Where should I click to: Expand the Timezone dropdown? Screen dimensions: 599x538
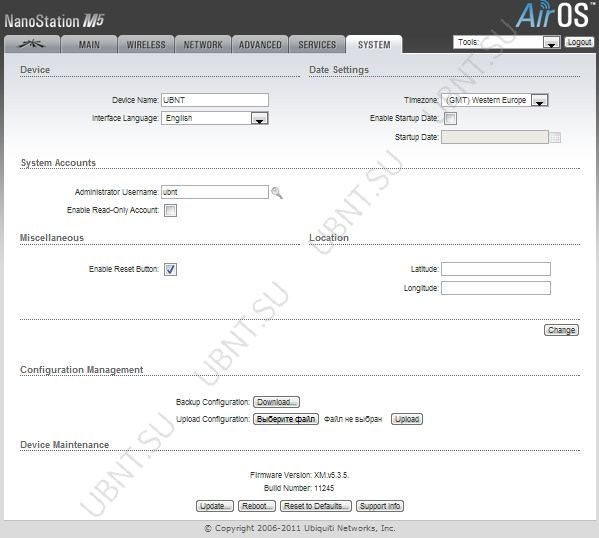point(495,100)
